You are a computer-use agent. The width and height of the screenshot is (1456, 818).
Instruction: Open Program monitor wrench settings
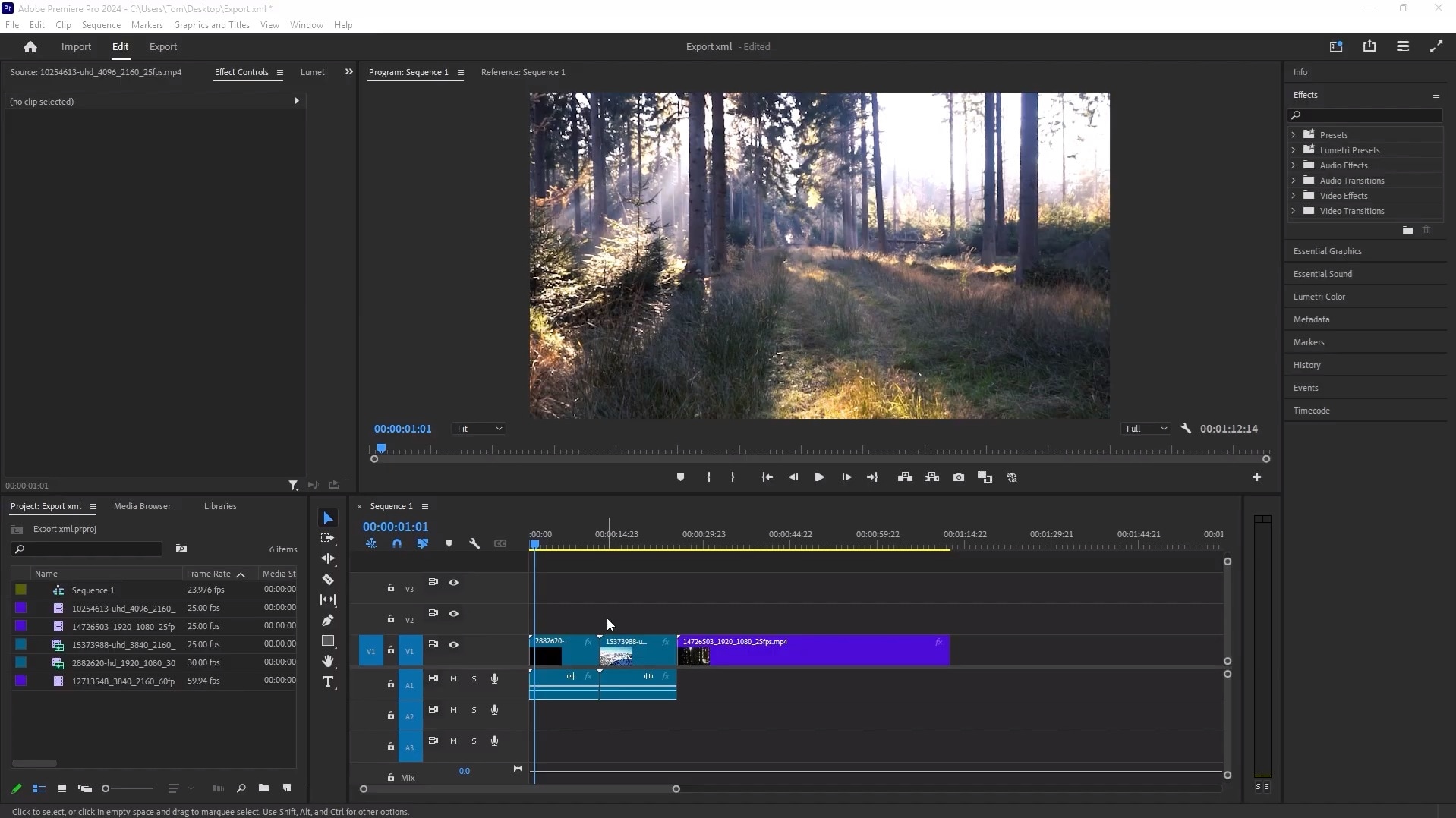[1186, 429]
